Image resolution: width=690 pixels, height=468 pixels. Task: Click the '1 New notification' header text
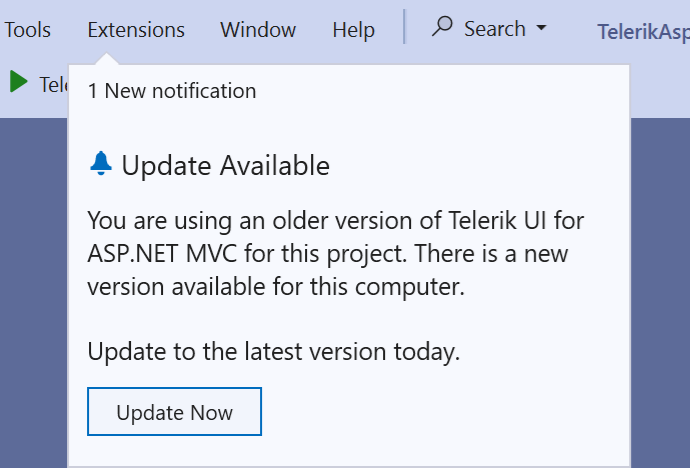tap(172, 91)
